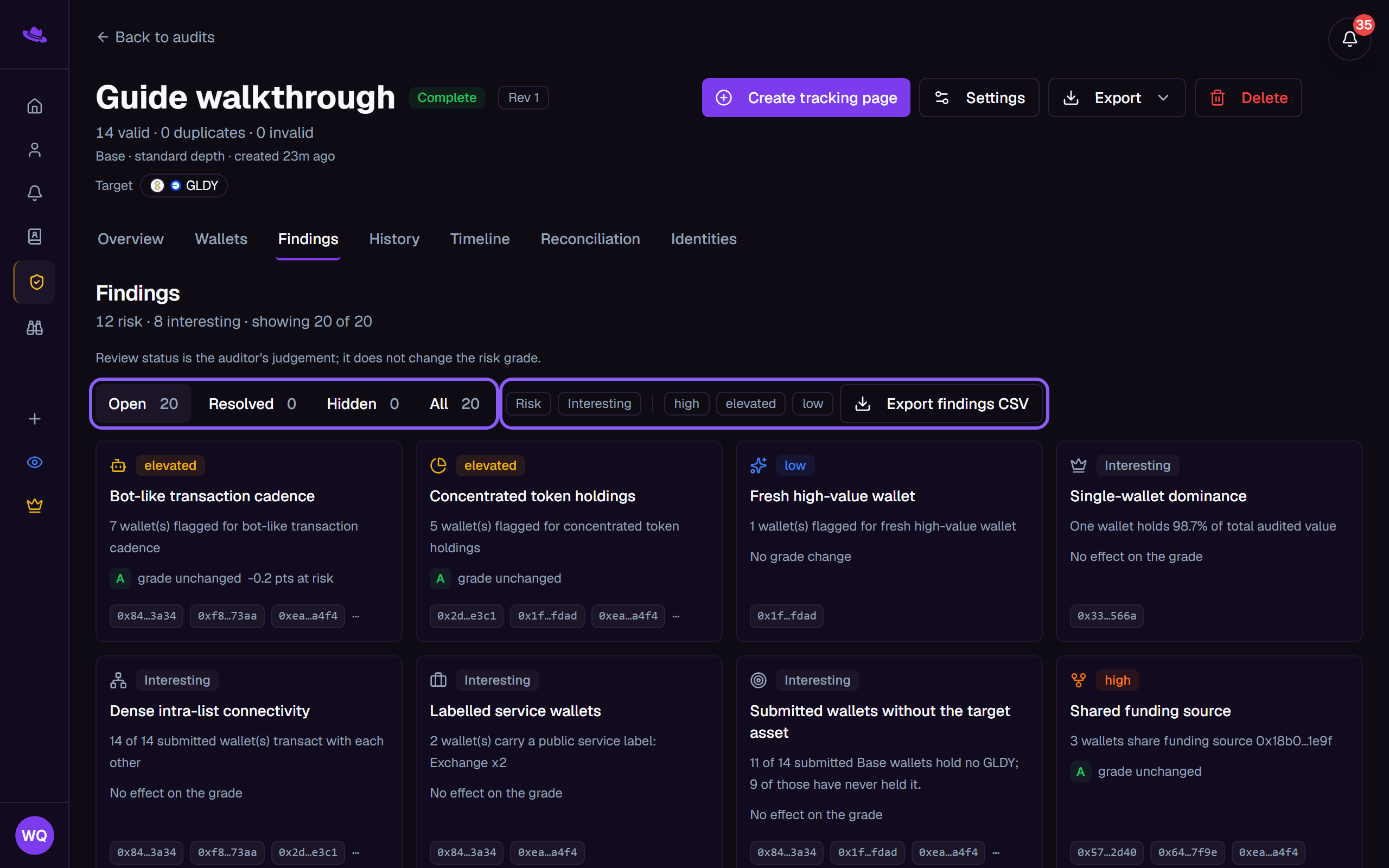Open the contacts book sidebar icon
The width and height of the screenshot is (1389, 868).
34,236
